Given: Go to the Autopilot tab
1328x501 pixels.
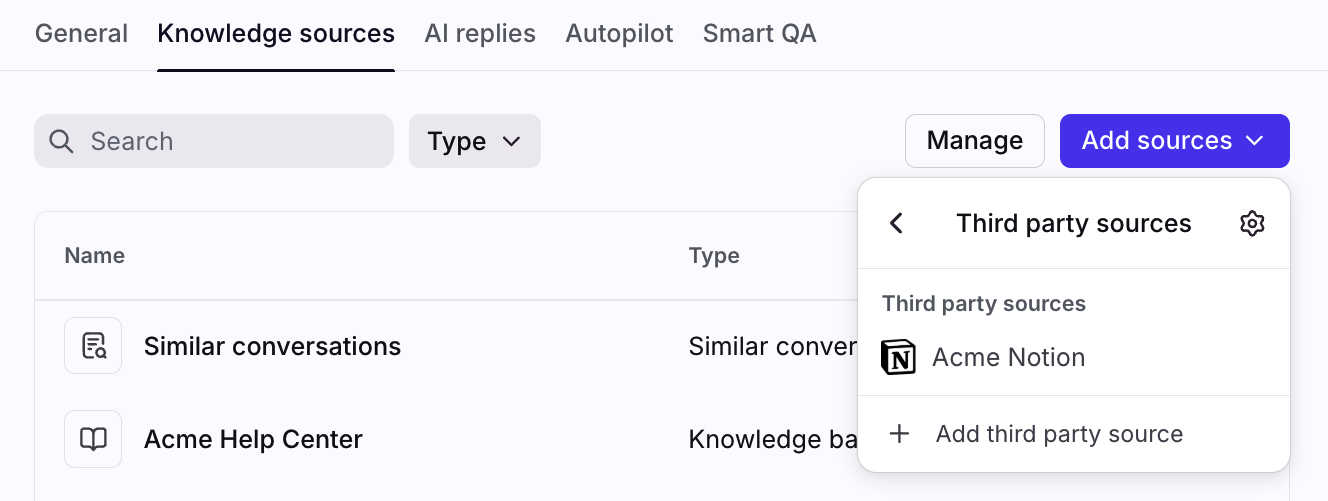Looking at the screenshot, I should [619, 34].
